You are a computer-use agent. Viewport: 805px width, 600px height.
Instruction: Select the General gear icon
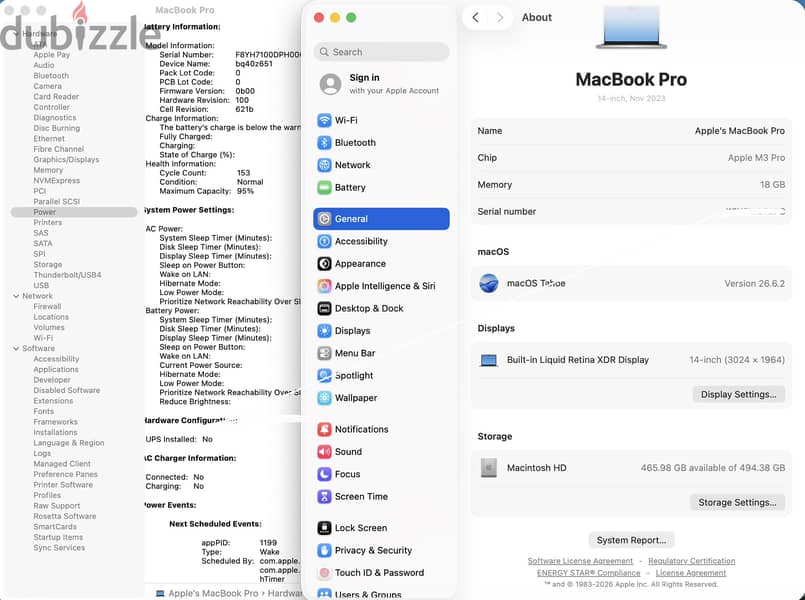click(324, 219)
